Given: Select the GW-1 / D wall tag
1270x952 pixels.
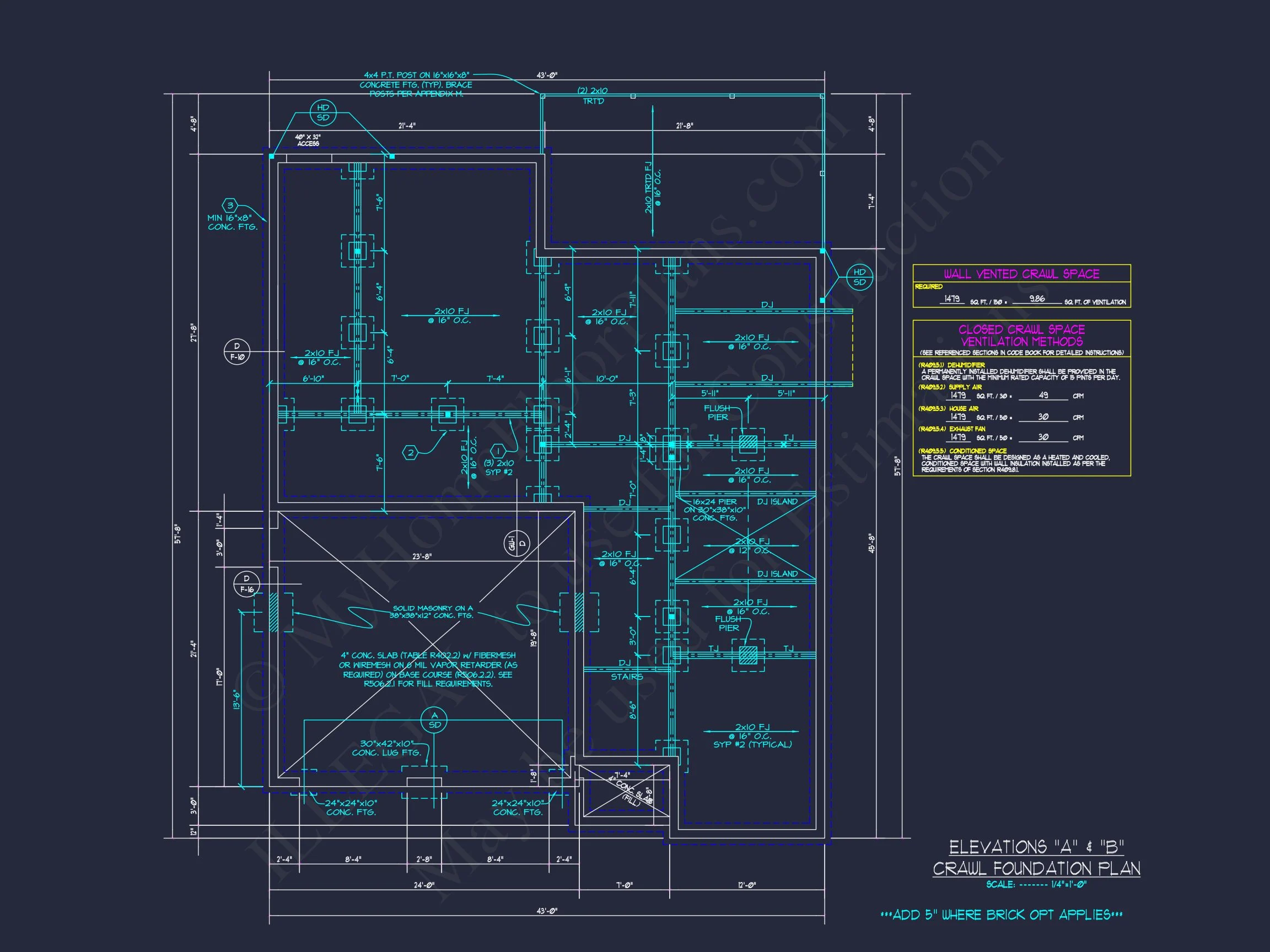Looking at the screenshot, I should point(516,543).
